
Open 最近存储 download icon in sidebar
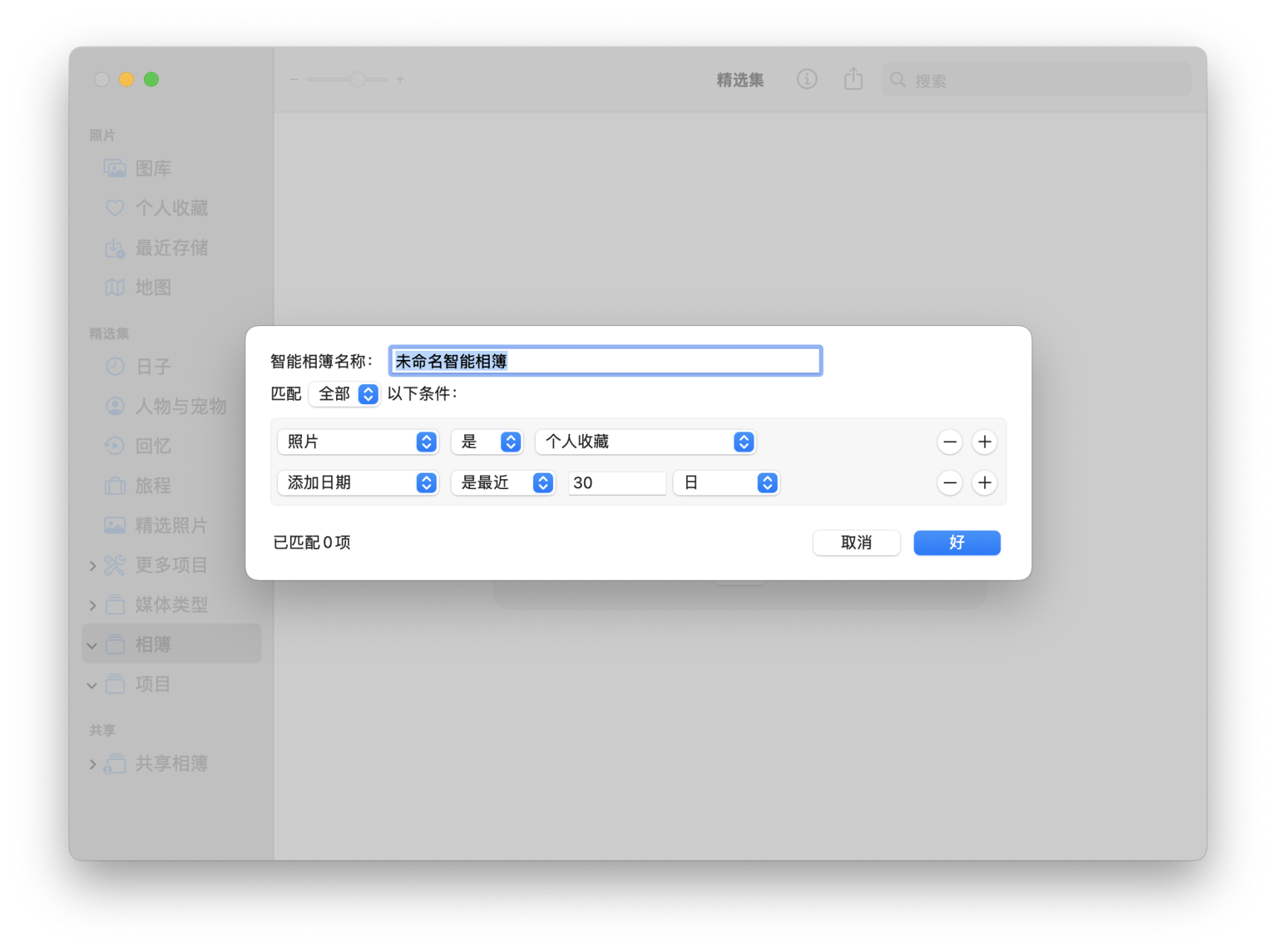115,247
